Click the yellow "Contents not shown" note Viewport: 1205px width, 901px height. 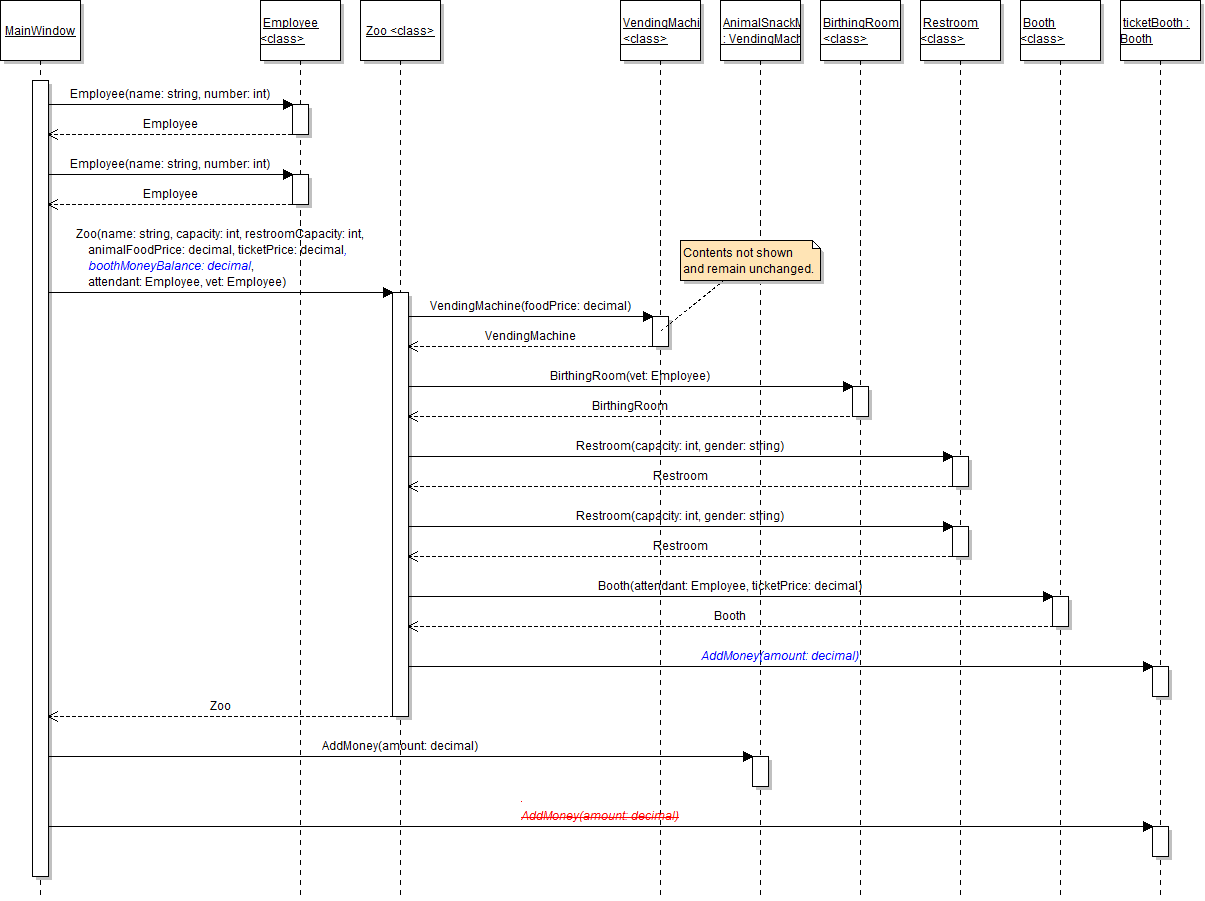(x=749, y=262)
